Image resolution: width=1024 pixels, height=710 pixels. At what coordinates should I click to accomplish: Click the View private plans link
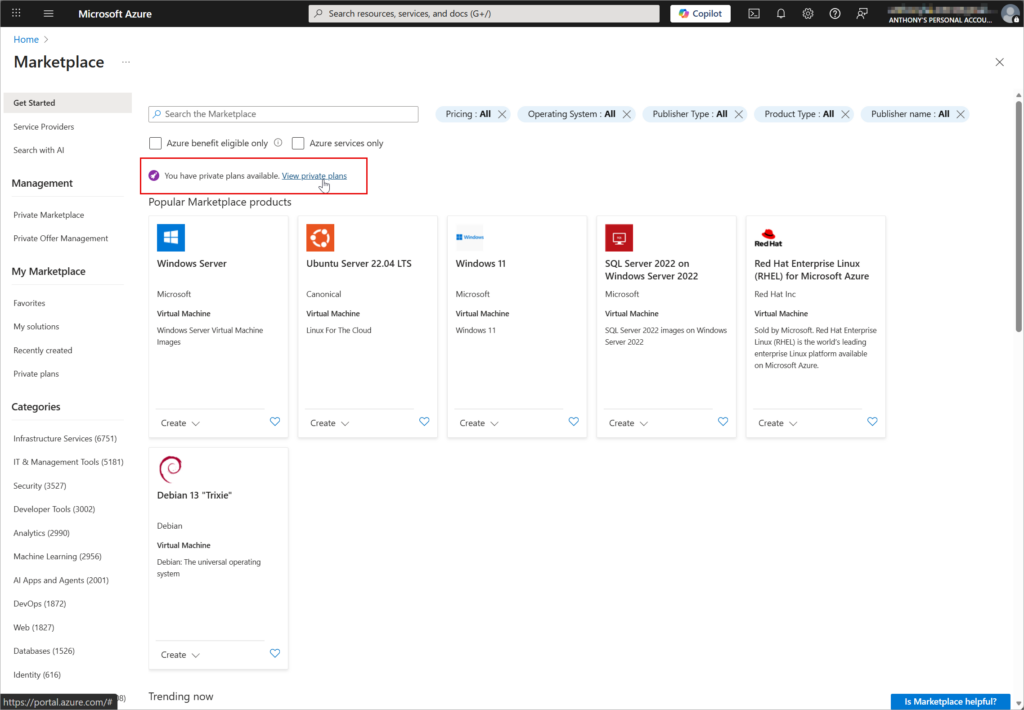point(314,176)
